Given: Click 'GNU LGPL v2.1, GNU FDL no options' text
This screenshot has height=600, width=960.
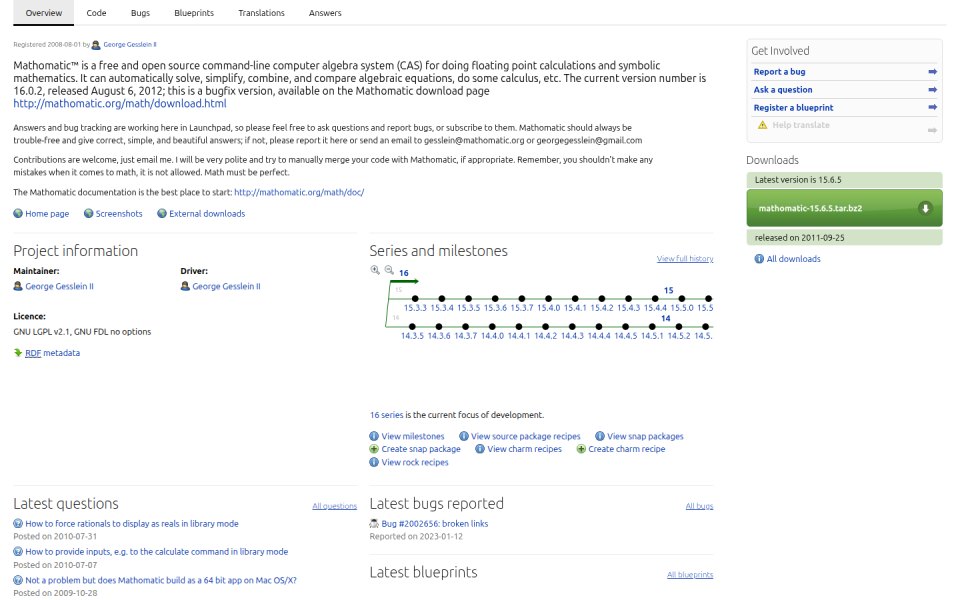Looking at the screenshot, I should pyautogui.click(x=82, y=332).
